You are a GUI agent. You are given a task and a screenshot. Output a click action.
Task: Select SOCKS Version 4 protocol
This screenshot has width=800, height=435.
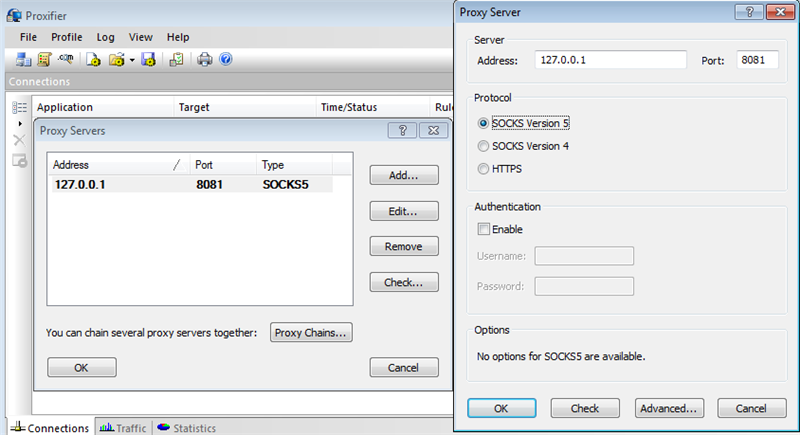coord(524,146)
